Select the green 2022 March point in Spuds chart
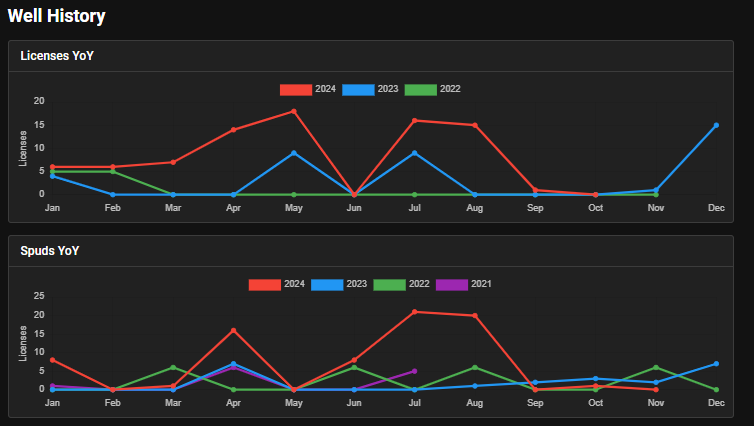754x426 pixels. (173, 367)
